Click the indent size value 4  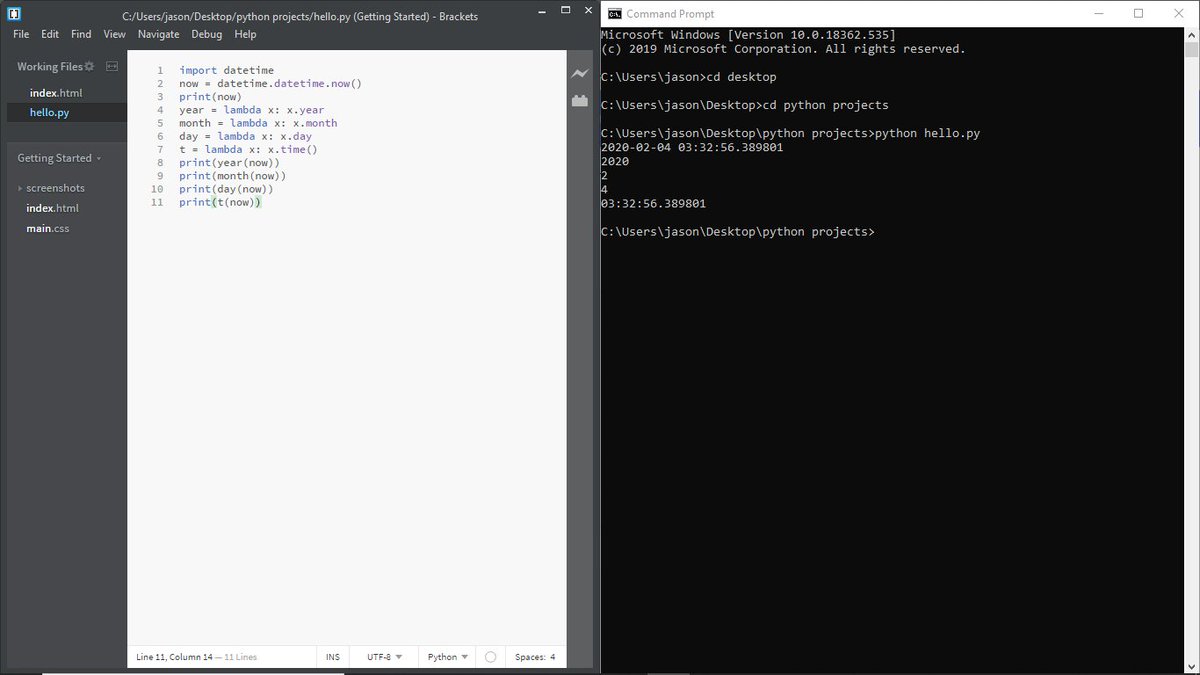click(552, 657)
